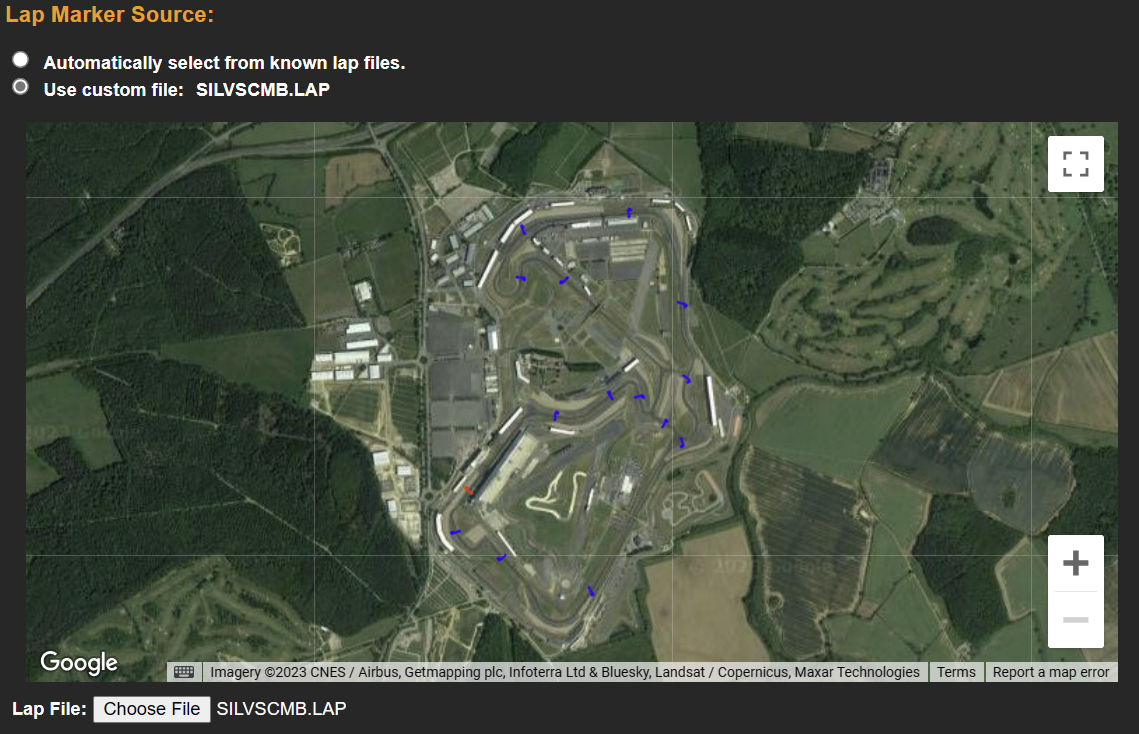1139x734 pixels.
Task: Zoom out of the map
Action: point(1075,620)
